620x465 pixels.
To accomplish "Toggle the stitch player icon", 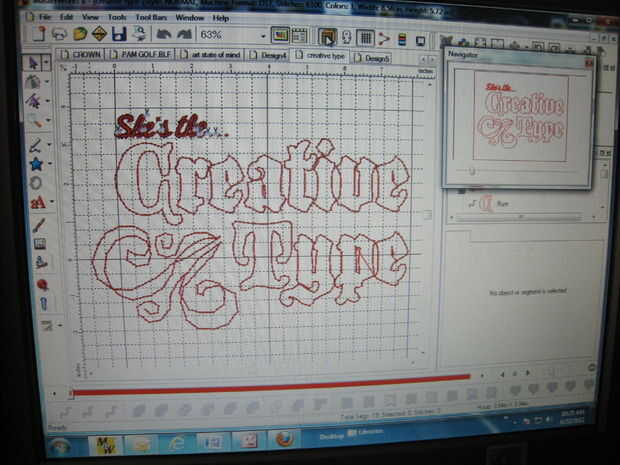I will (x=327, y=37).
